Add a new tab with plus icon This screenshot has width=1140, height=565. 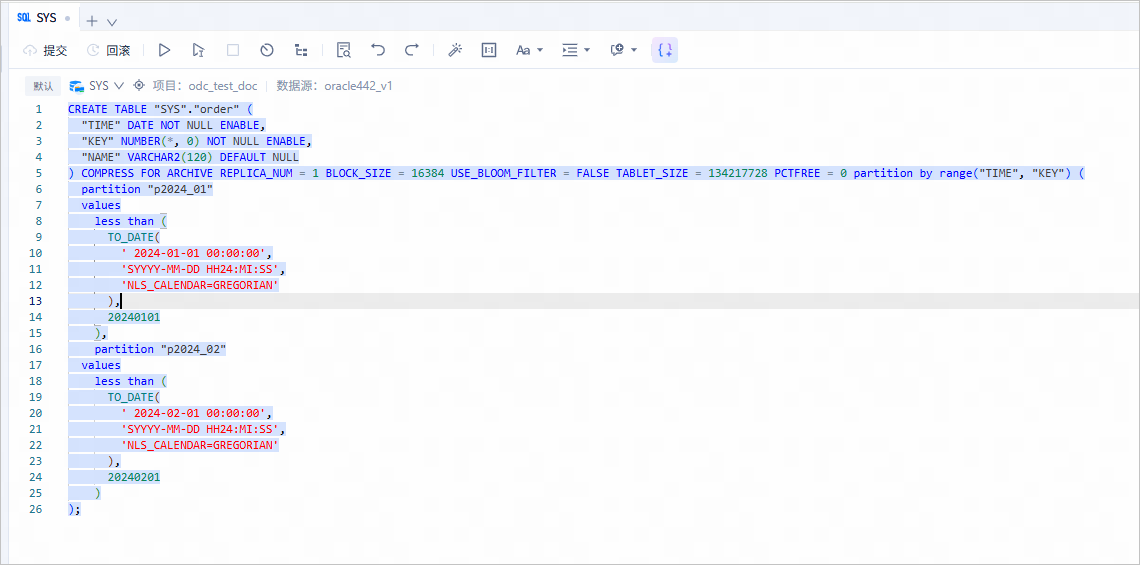click(x=92, y=21)
